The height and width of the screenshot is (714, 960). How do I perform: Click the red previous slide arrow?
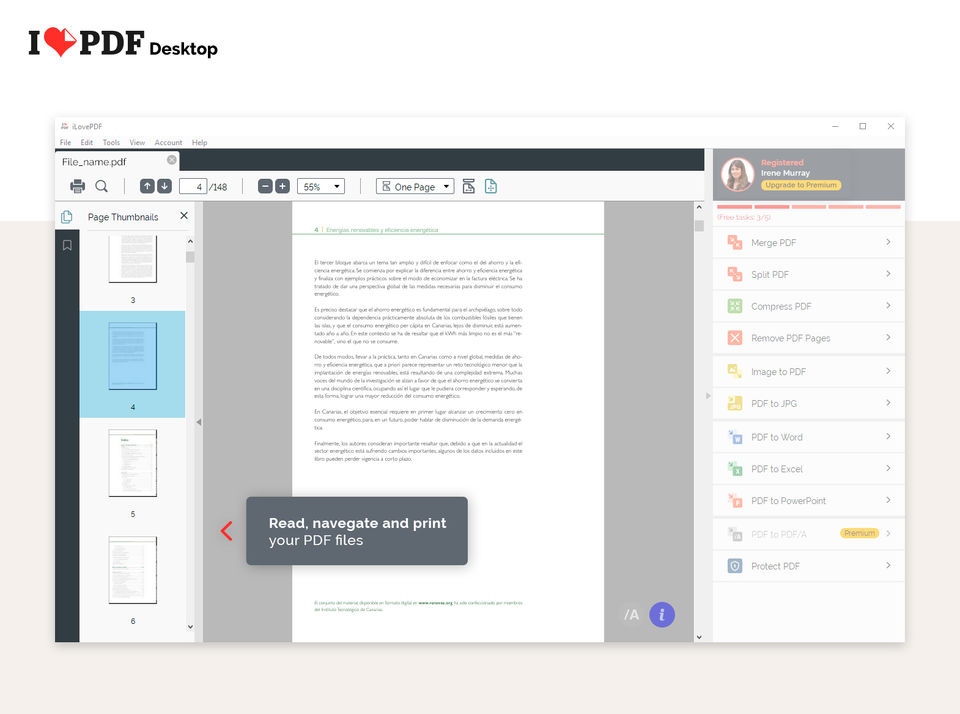[x=227, y=531]
